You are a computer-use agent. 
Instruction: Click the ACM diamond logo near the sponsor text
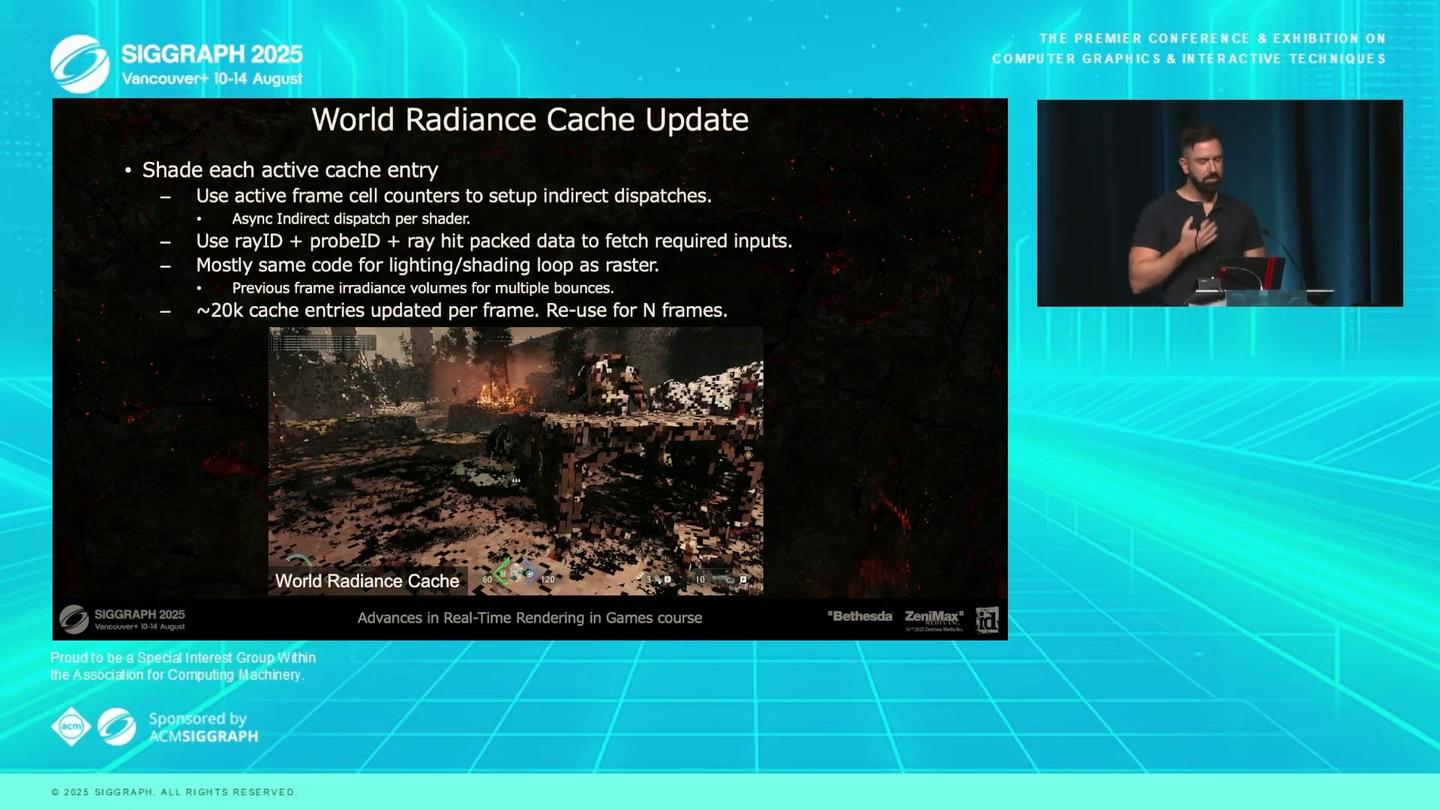pos(71,727)
